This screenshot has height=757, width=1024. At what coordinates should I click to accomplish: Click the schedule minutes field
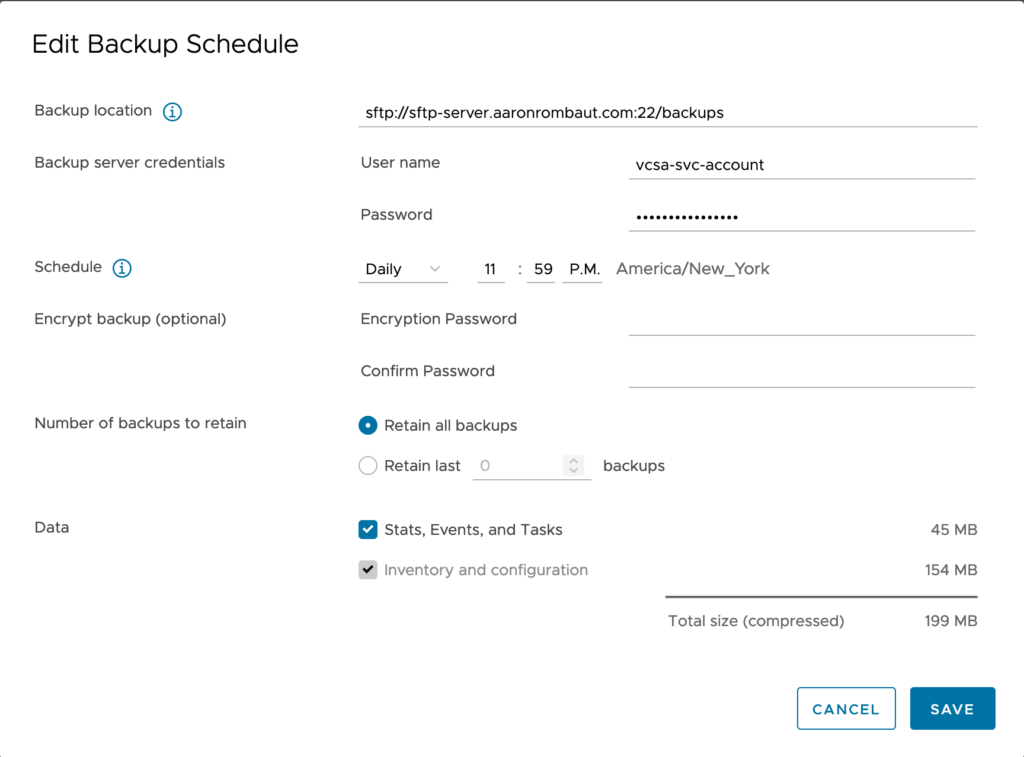(540, 269)
